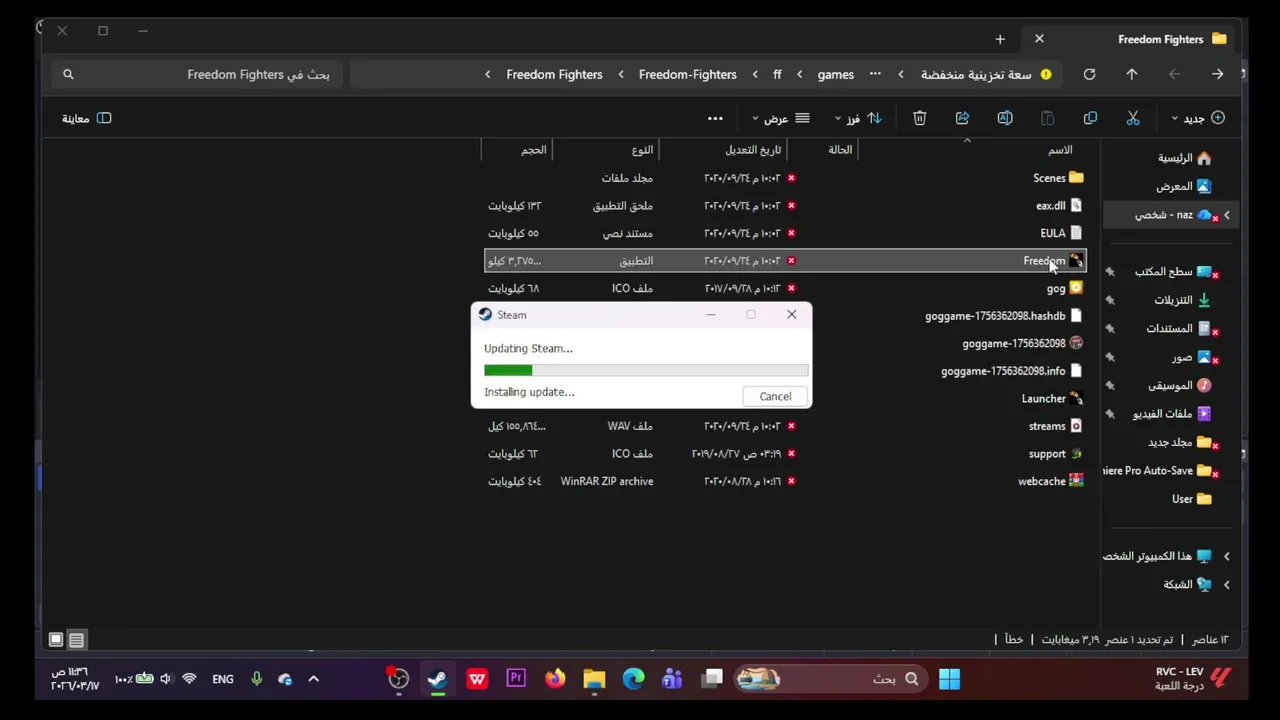Viewport: 1280px width, 720px height.
Task: Show hidden system tray icons chevron
Action: [x=313, y=679]
